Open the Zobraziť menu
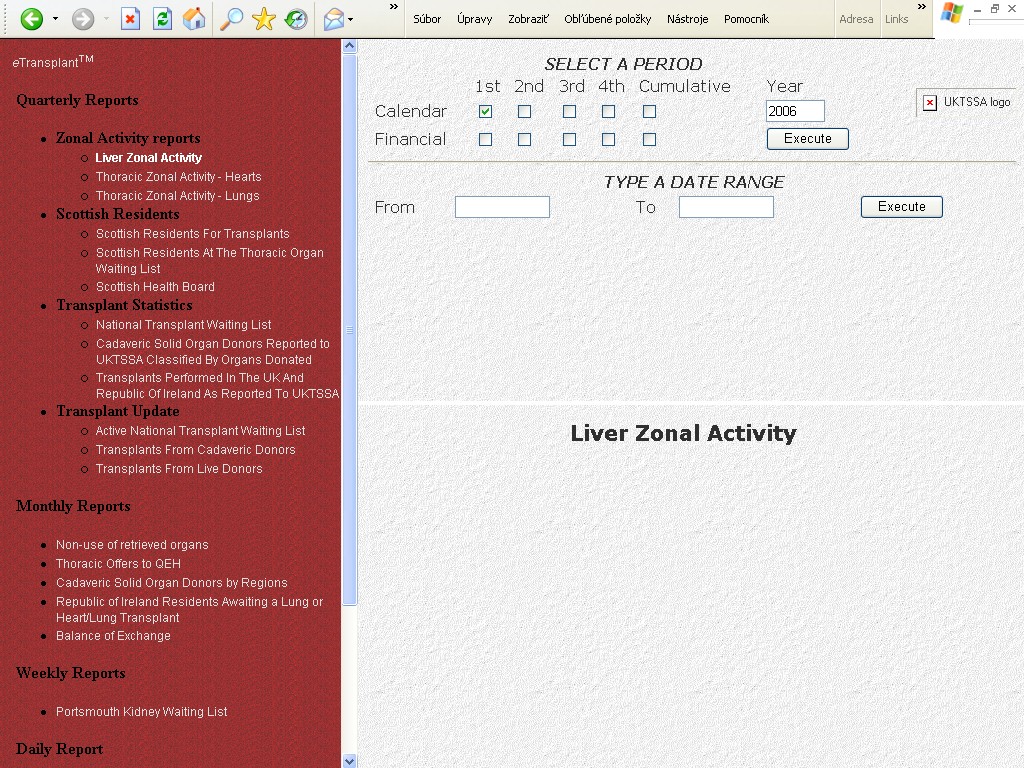Viewport: 1024px width, 768px height. click(528, 19)
